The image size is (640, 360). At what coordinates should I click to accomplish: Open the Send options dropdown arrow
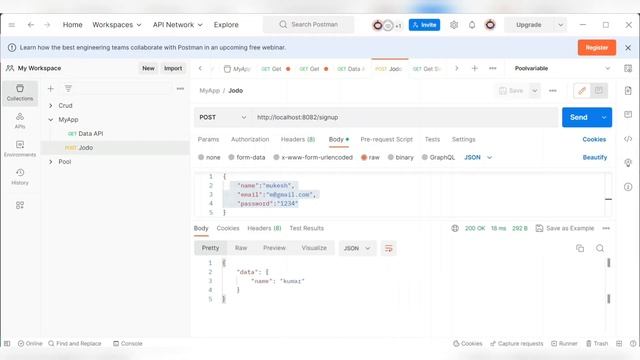click(604, 118)
